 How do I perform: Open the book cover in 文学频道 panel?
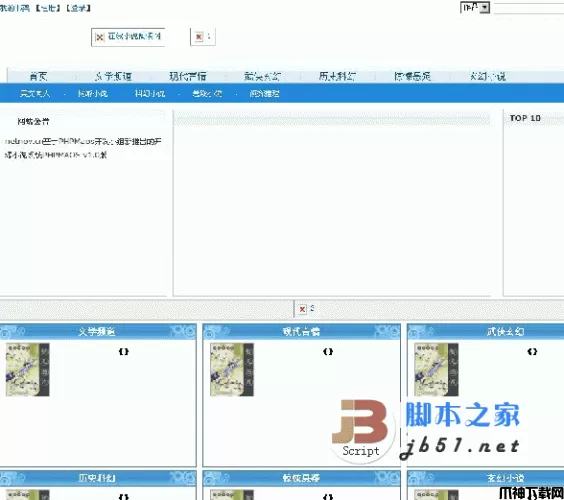[x=27, y=369]
